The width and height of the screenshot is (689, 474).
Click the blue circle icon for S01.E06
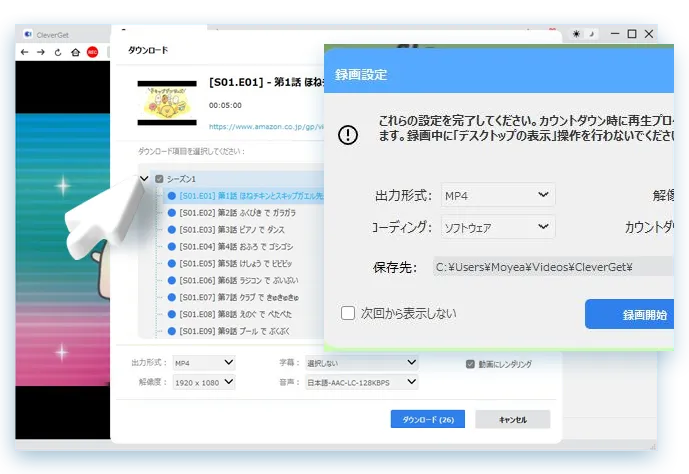172,280
